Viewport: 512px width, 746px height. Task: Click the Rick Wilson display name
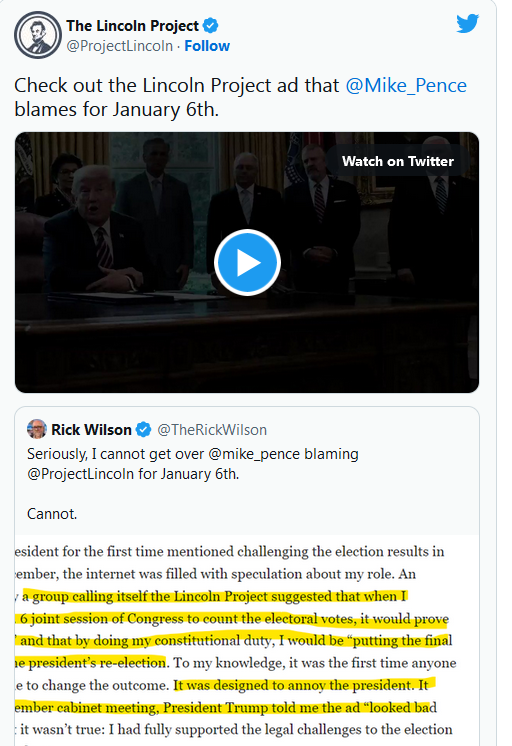pyautogui.click(x=91, y=430)
